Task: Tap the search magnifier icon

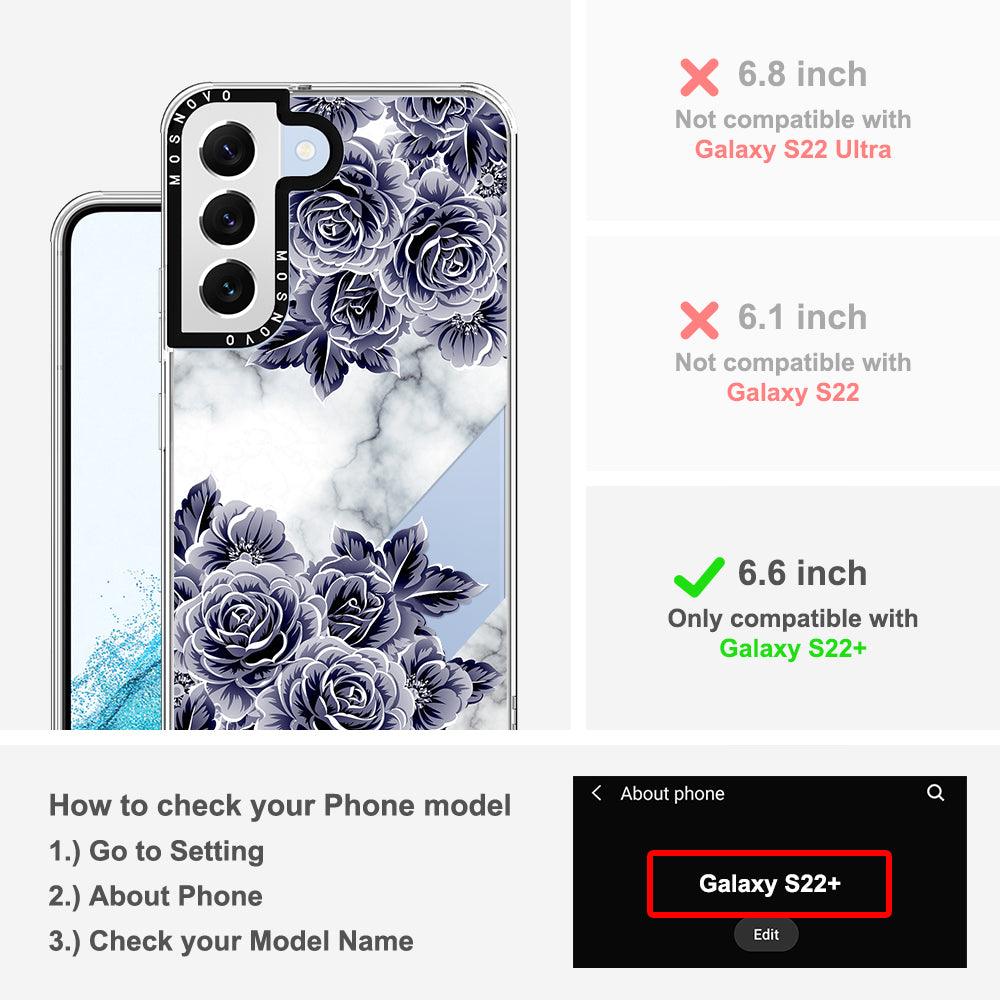Action: 935,793
